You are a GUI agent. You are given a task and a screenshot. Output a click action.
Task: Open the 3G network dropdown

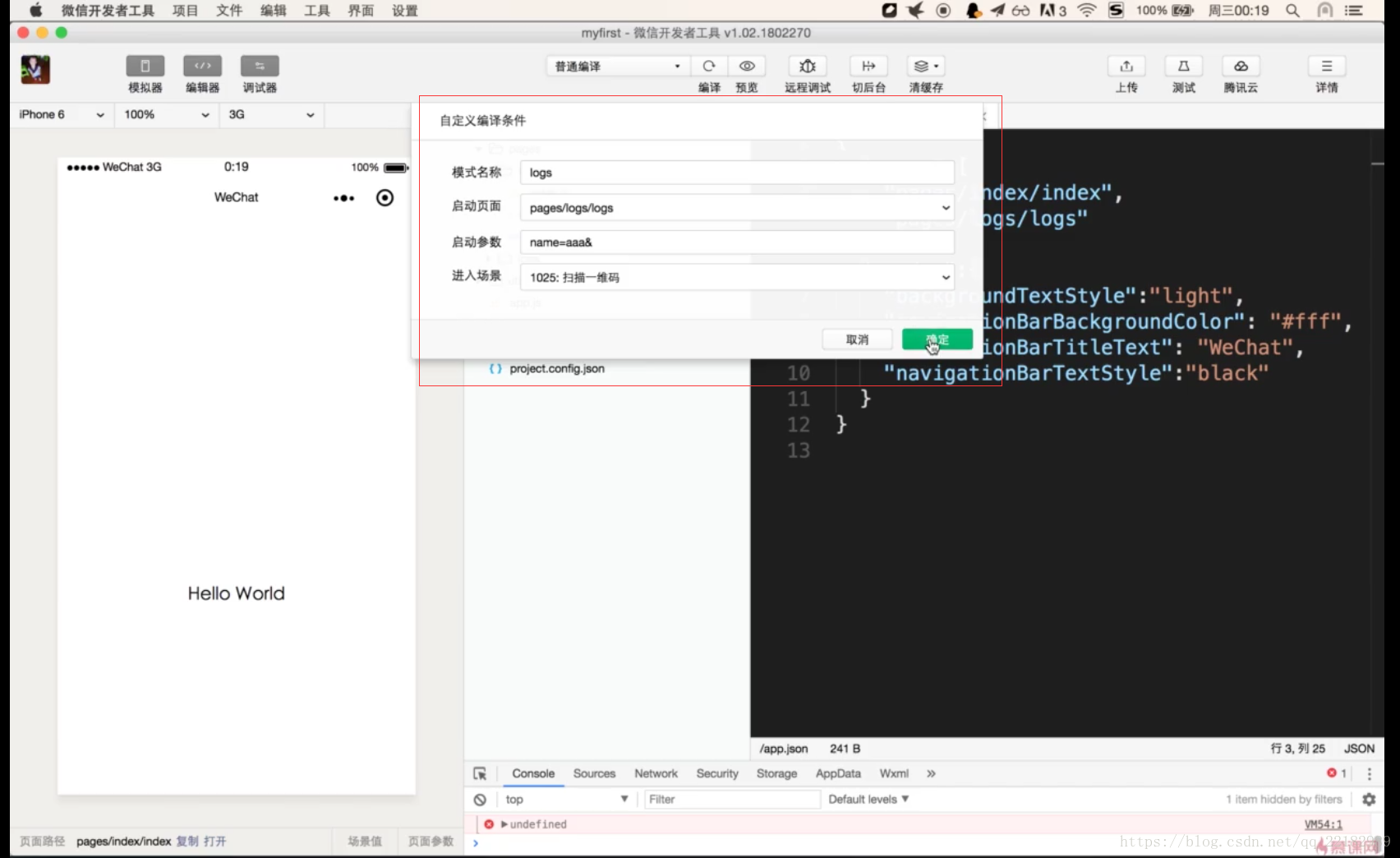tap(271, 114)
